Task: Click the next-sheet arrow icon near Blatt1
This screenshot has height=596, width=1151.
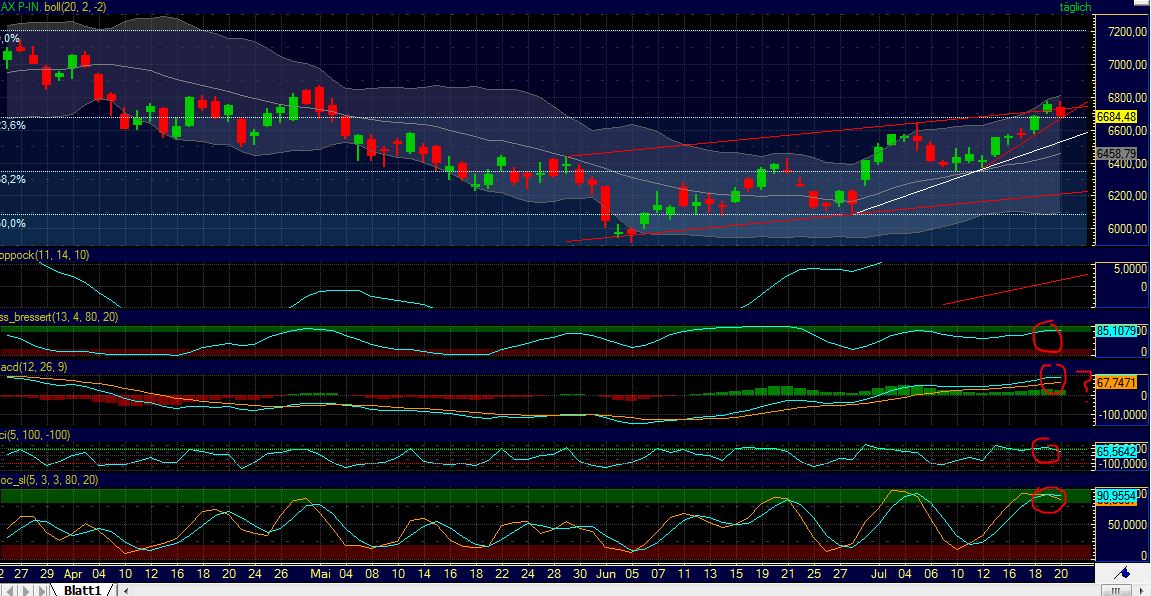Action: 24,590
